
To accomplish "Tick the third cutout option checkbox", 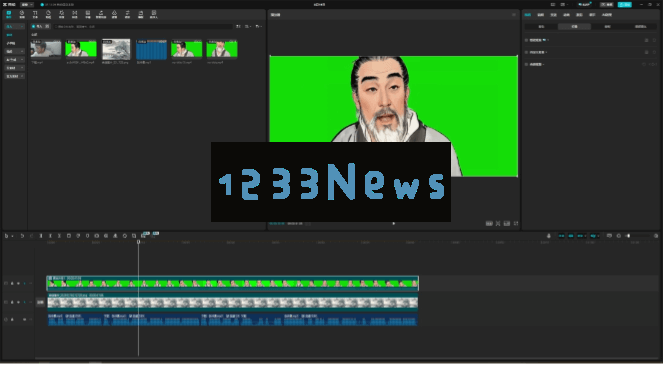I will tap(526, 64).
